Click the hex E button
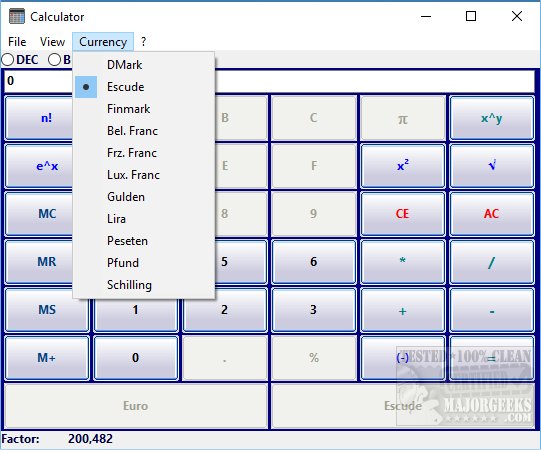The image size is (541, 450). (x=241, y=166)
